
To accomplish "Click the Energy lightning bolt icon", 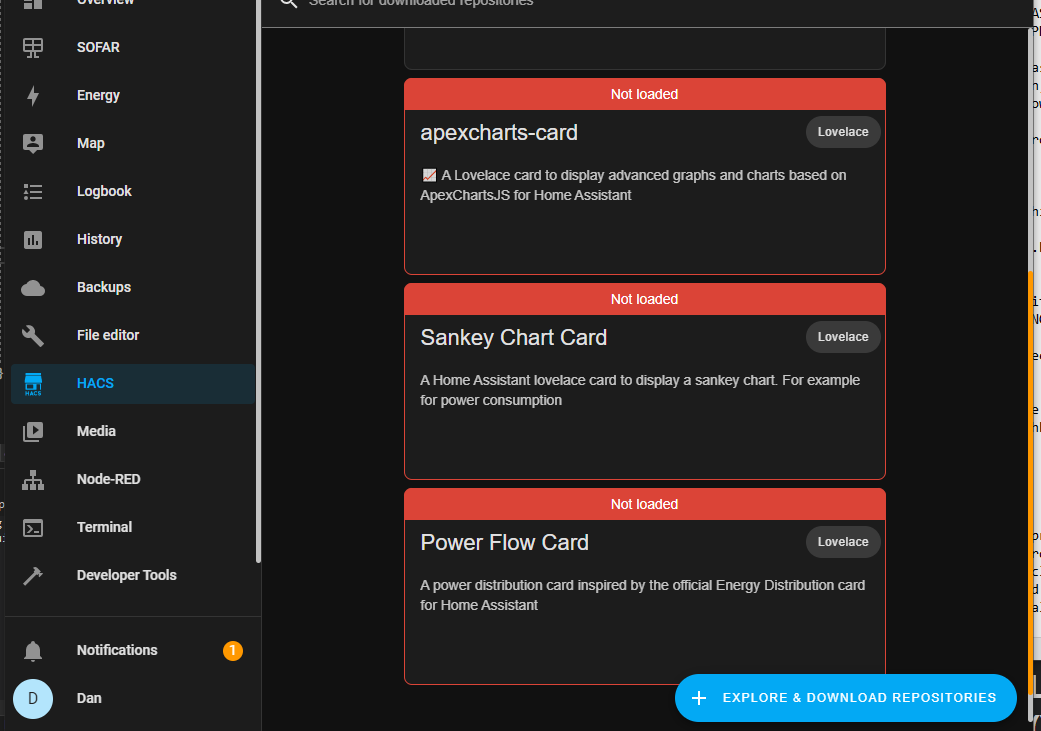I will (33, 96).
